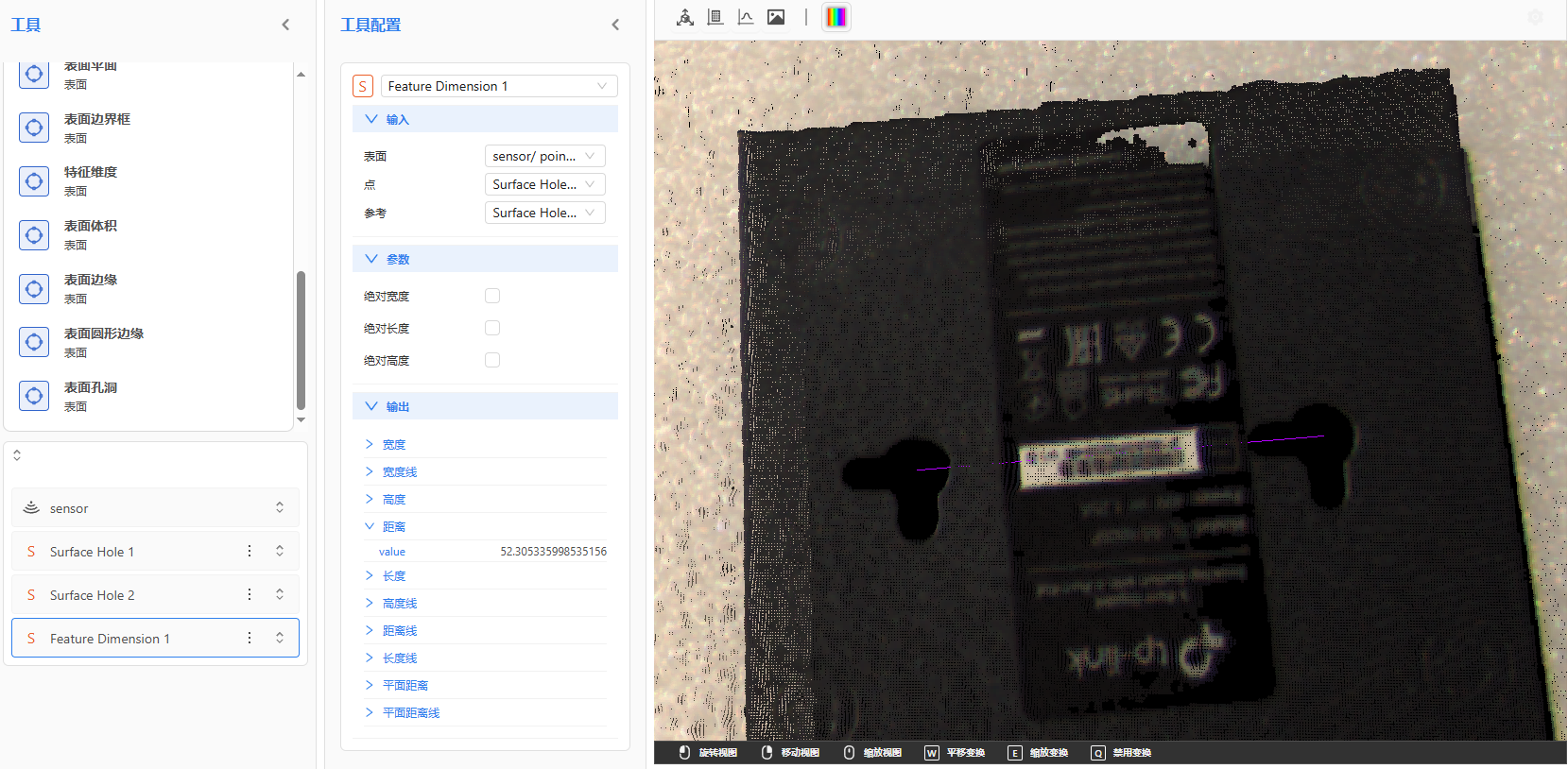Select the 表面圆形边缘 tool icon
This screenshot has height=769, width=1568.
(34, 342)
